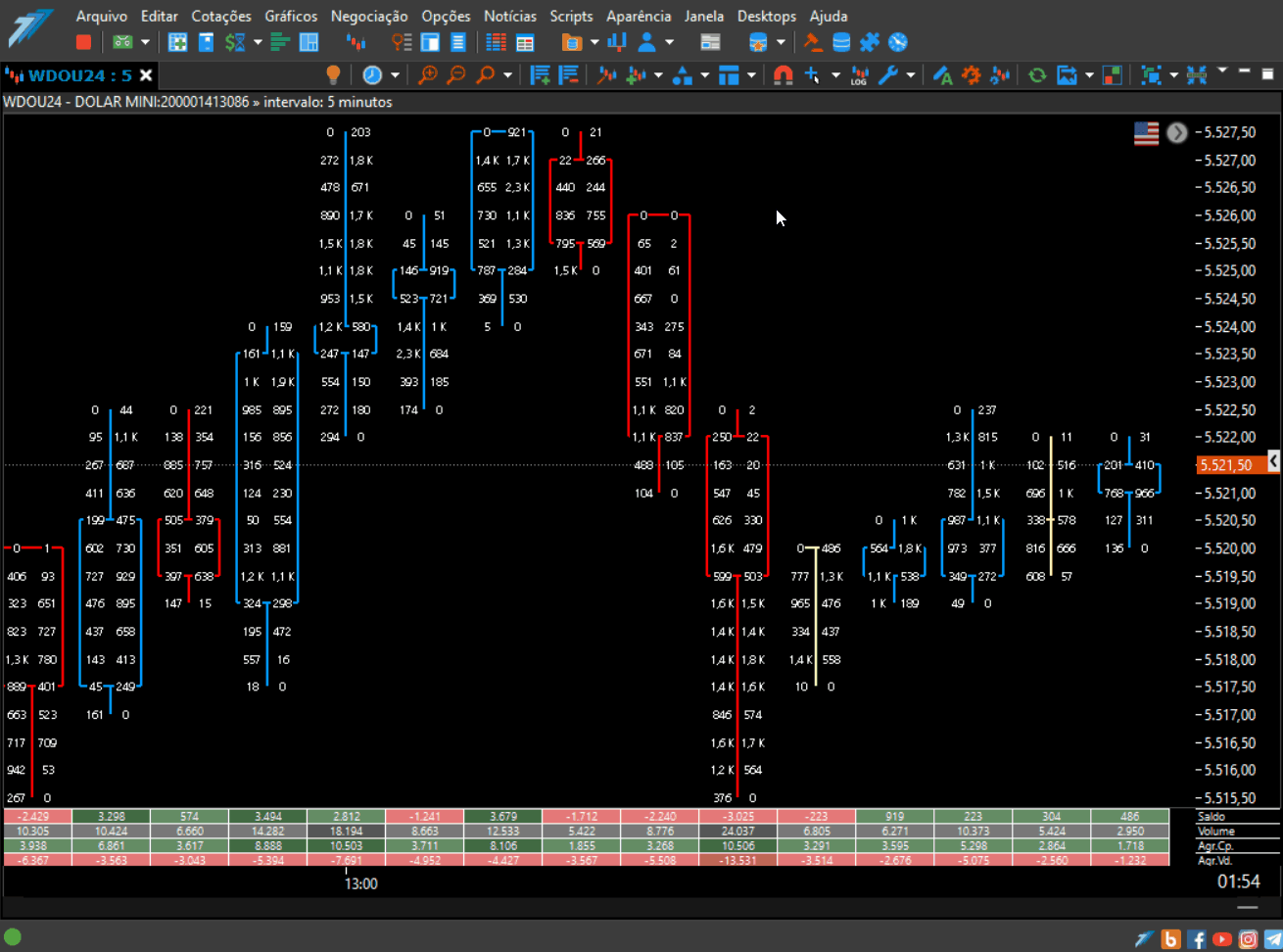Screen dimensions: 1283x952
Task: Click the blue wrench settings icon
Action: tap(888, 74)
